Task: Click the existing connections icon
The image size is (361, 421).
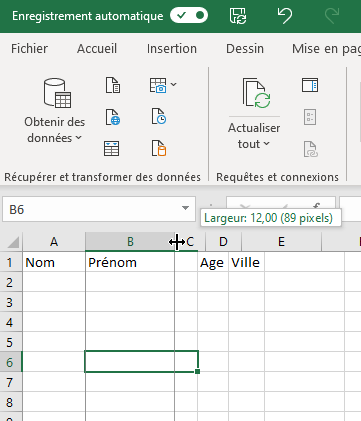Action: tap(158, 148)
